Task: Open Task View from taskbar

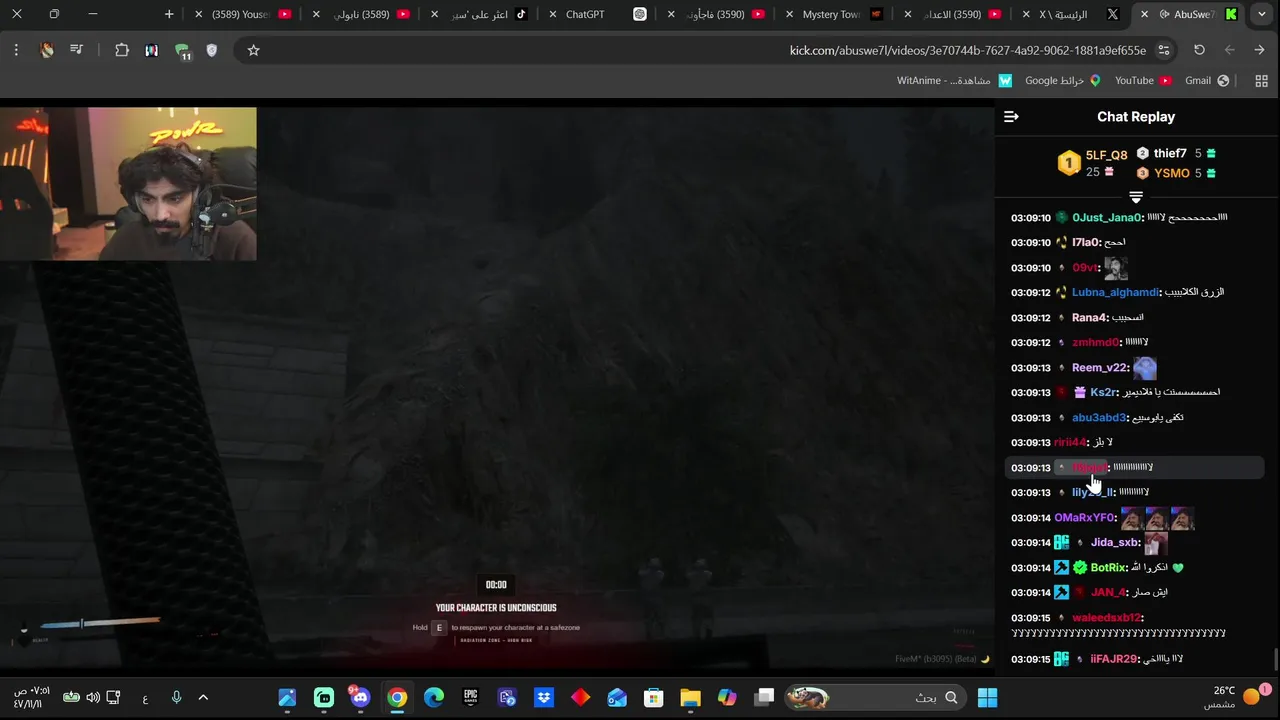Action: [x=765, y=697]
